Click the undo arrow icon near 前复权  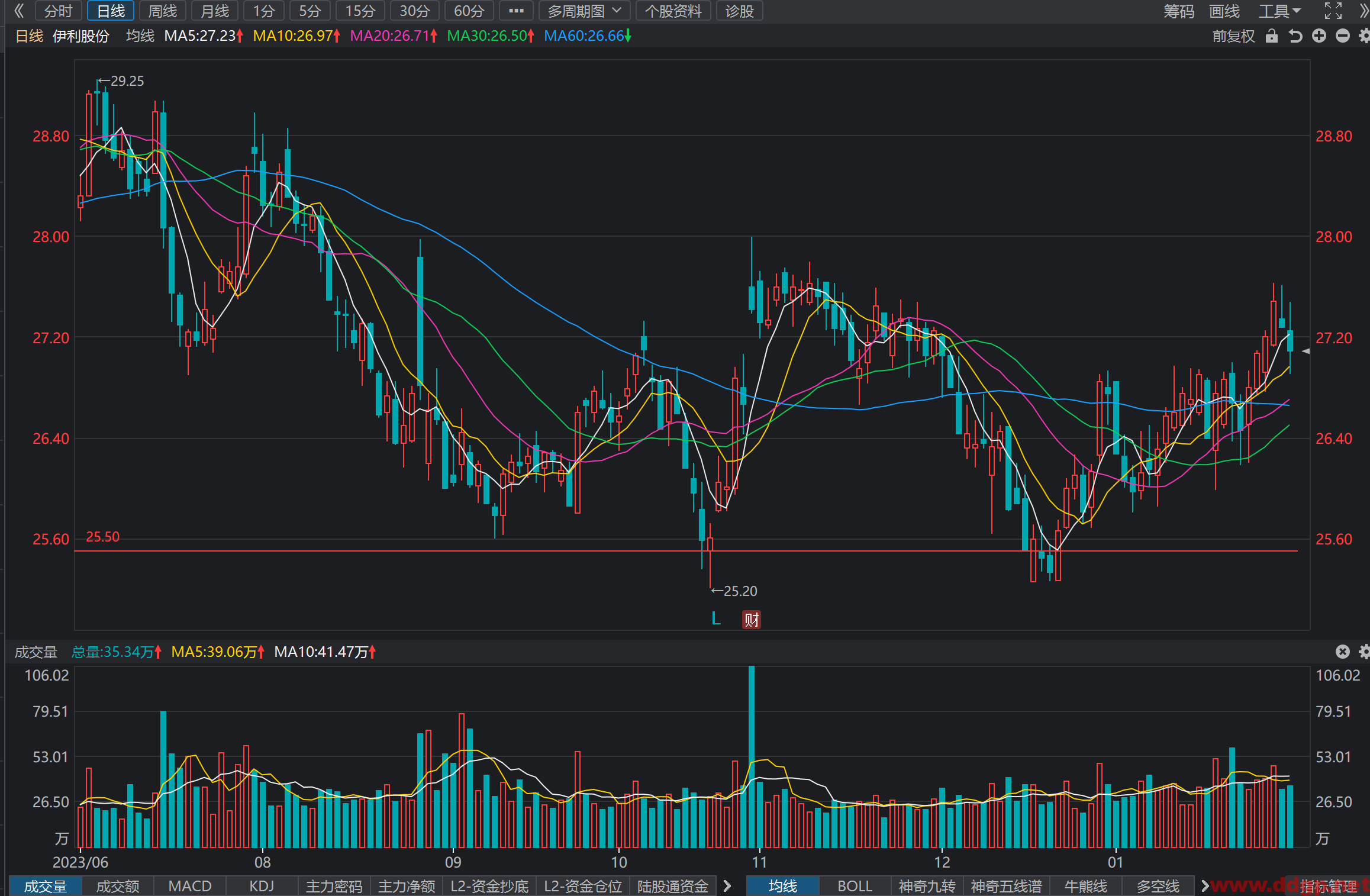1295,36
